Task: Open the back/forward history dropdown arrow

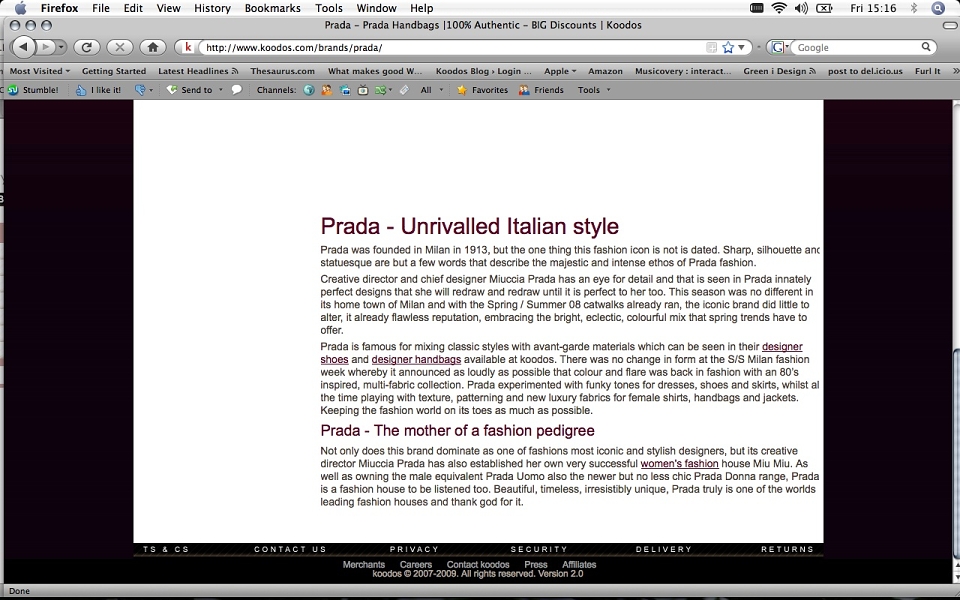Action: click(61, 47)
